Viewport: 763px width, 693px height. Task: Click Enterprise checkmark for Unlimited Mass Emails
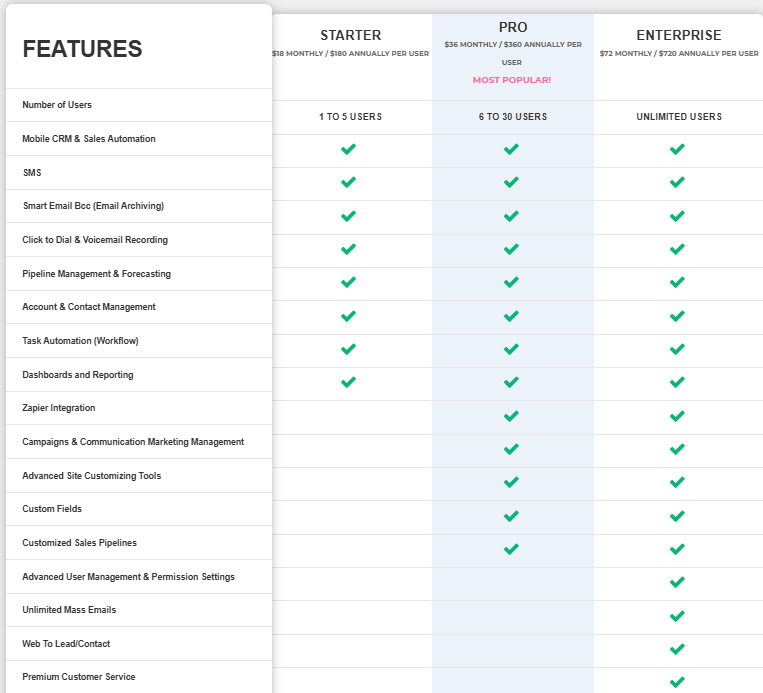(677, 616)
